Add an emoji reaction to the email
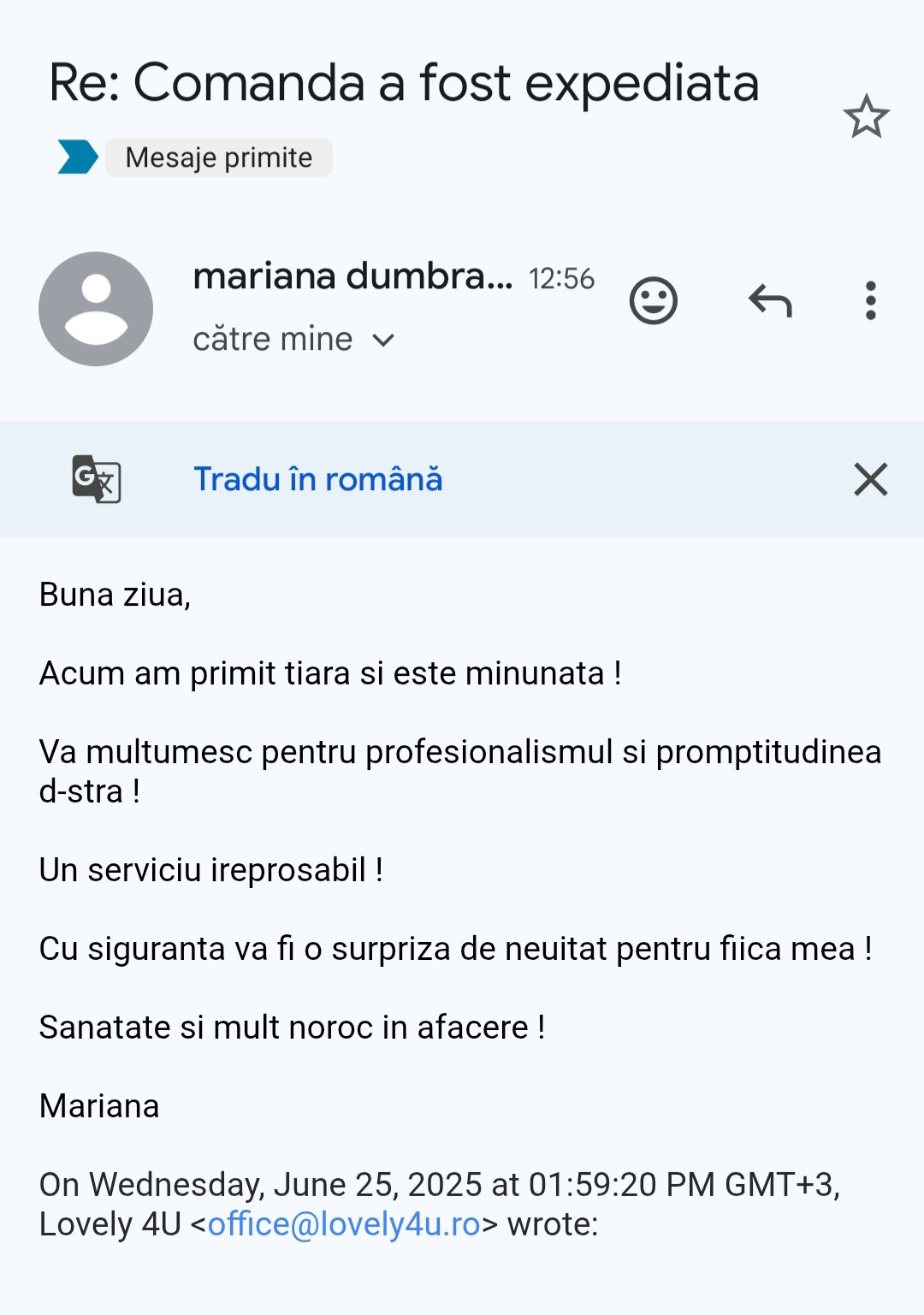 click(x=654, y=301)
